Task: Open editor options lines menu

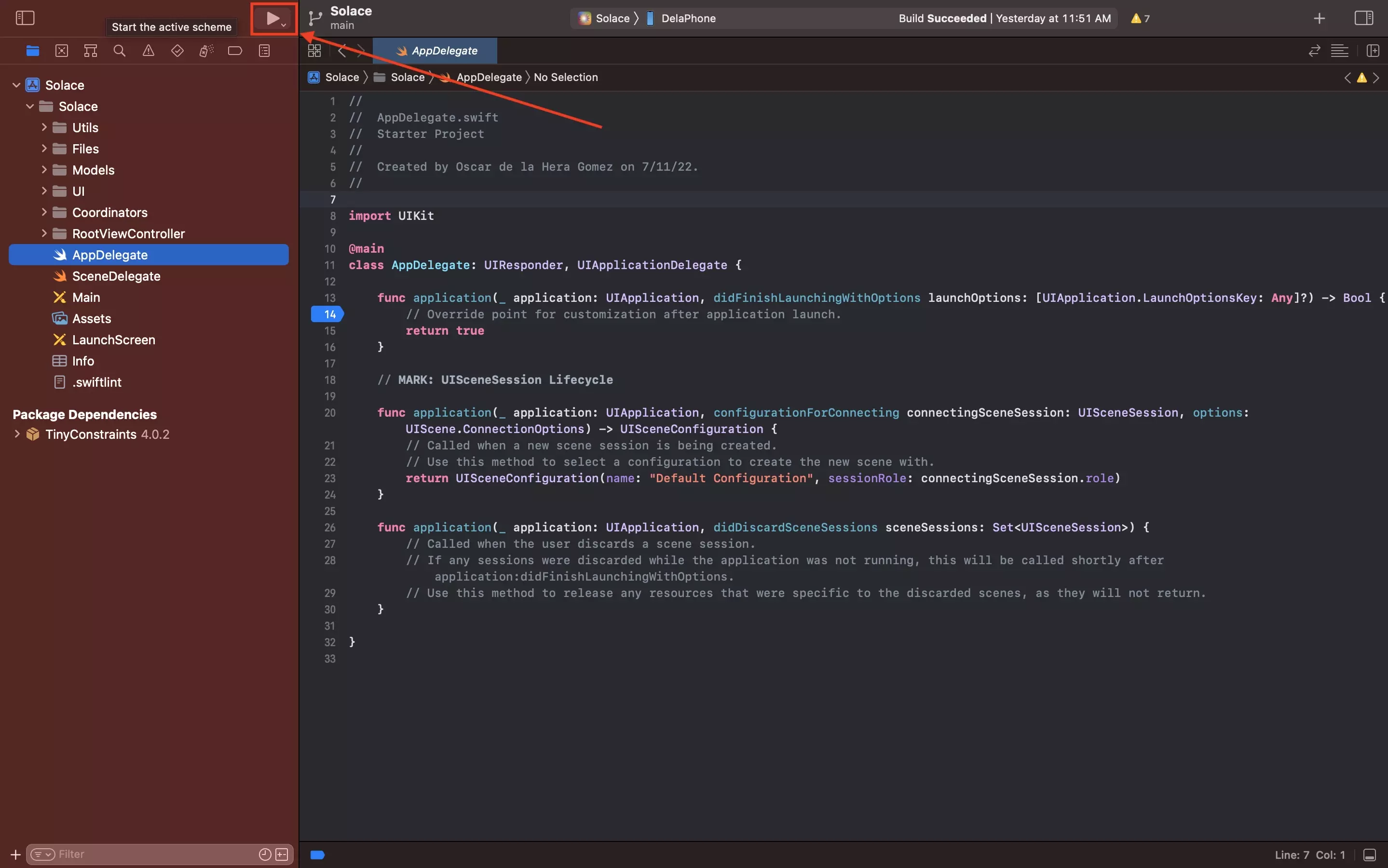Action: tap(1339, 51)
